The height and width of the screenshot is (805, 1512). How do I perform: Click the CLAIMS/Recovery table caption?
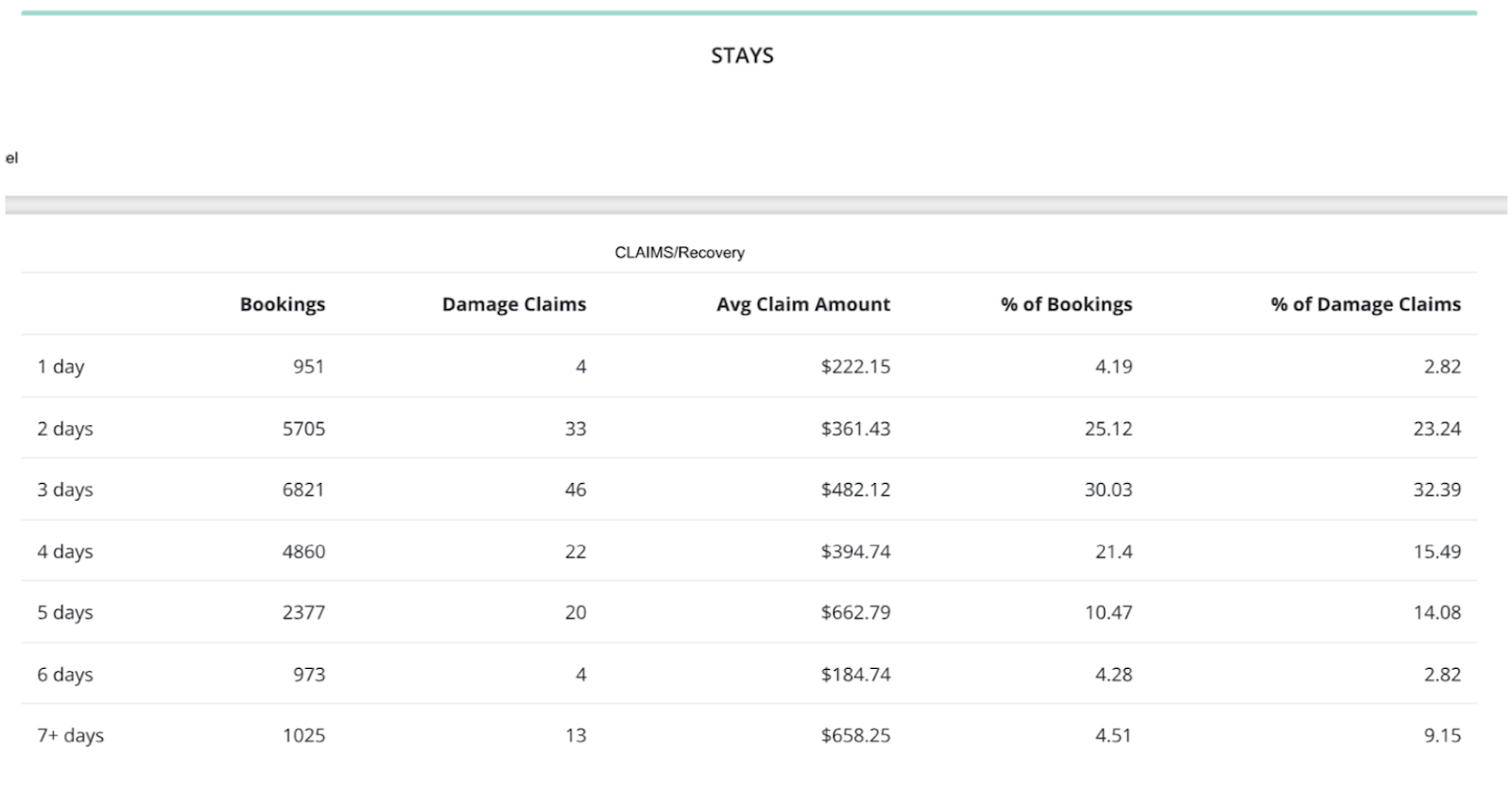(679, 252)
